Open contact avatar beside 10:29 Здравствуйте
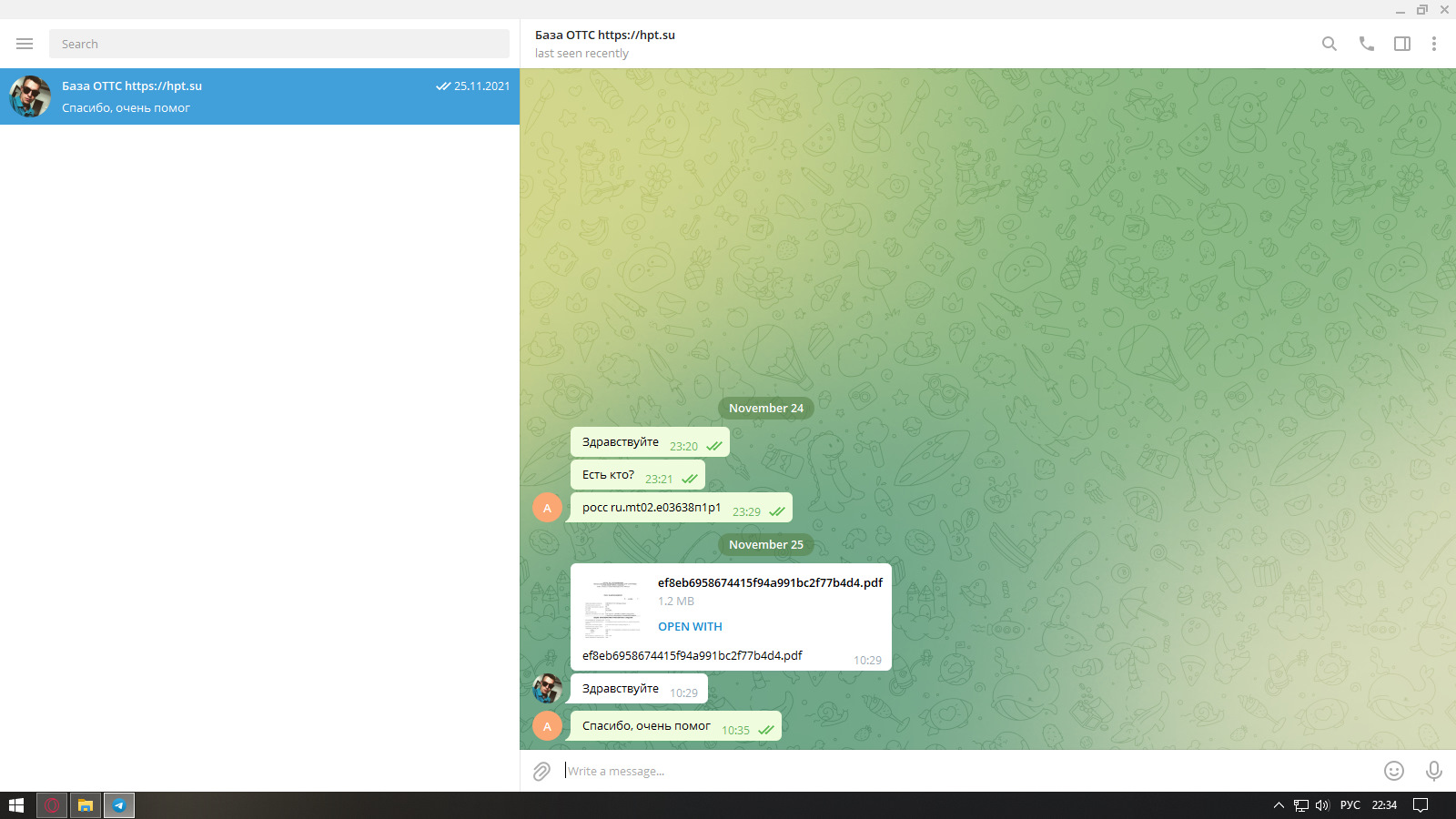This screenshot has width=1456, height=819. [547, 689]
